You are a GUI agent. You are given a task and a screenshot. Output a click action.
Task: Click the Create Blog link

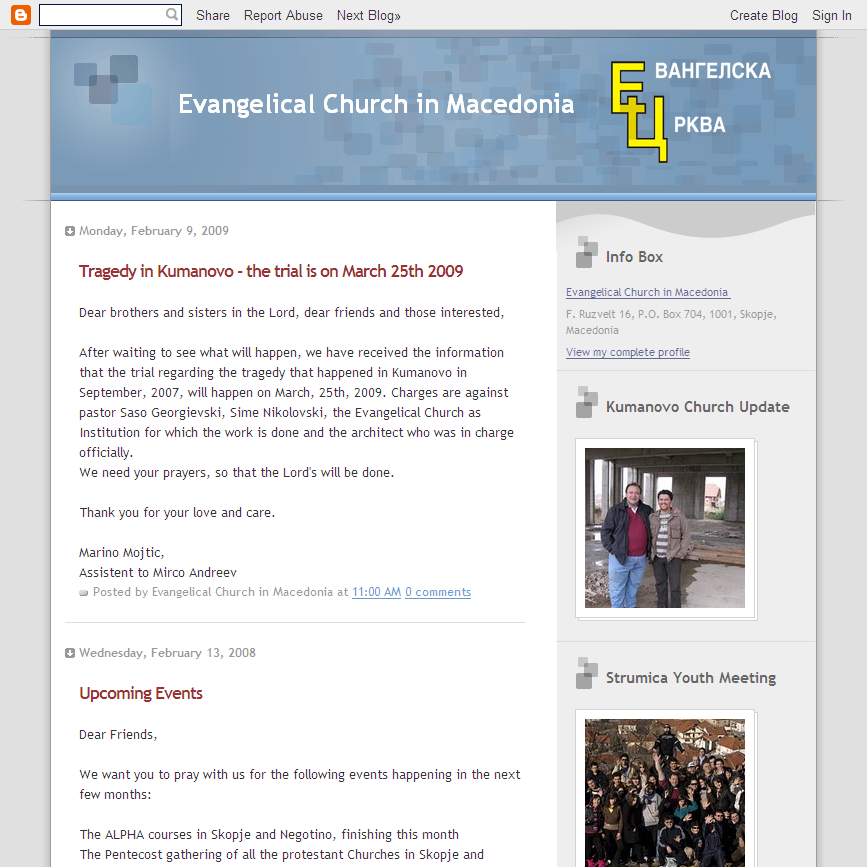[x=763, y=15]
